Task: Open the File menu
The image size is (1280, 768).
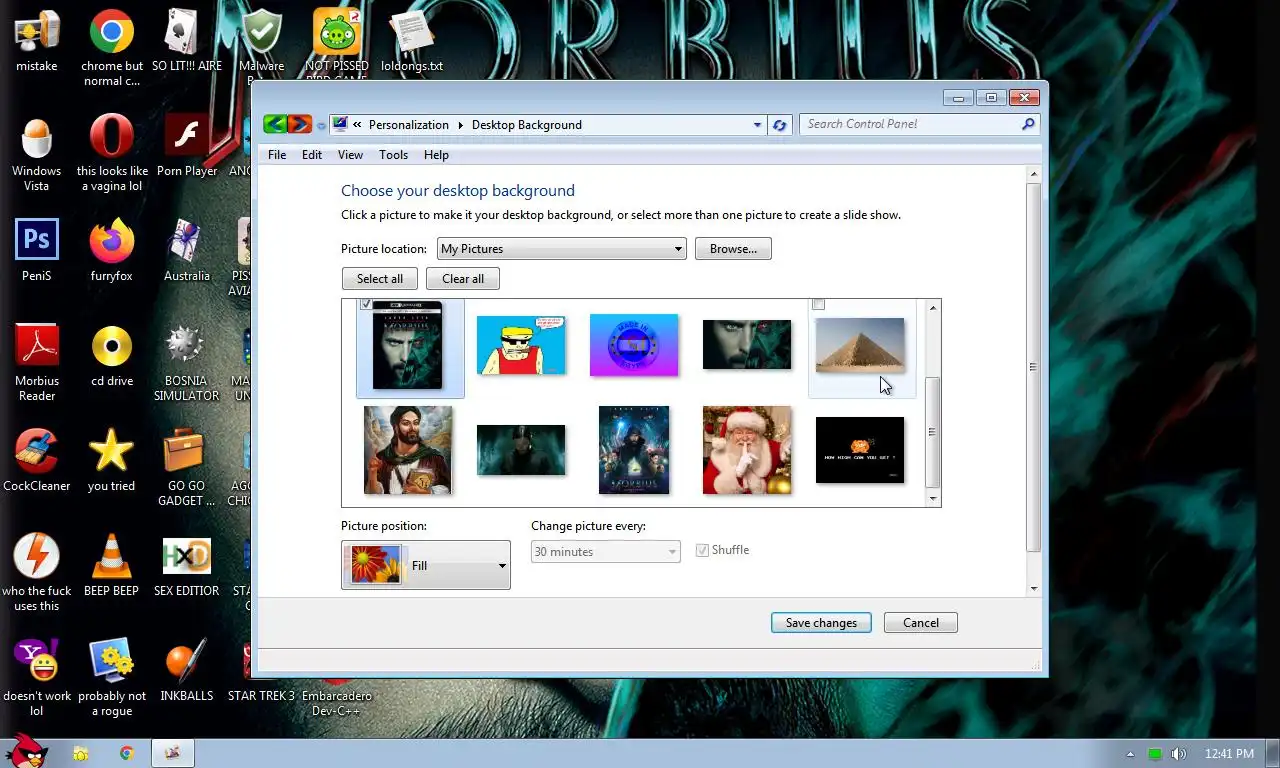Action: [x=277, y=155]
